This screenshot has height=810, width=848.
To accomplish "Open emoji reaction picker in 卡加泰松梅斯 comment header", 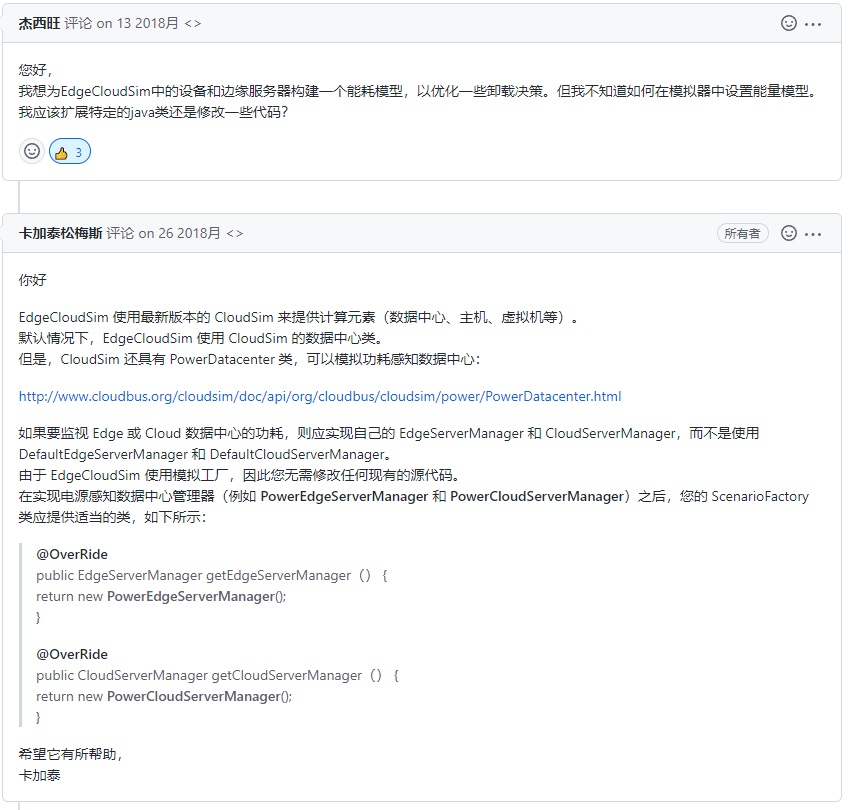I will (x=789, y=233).
